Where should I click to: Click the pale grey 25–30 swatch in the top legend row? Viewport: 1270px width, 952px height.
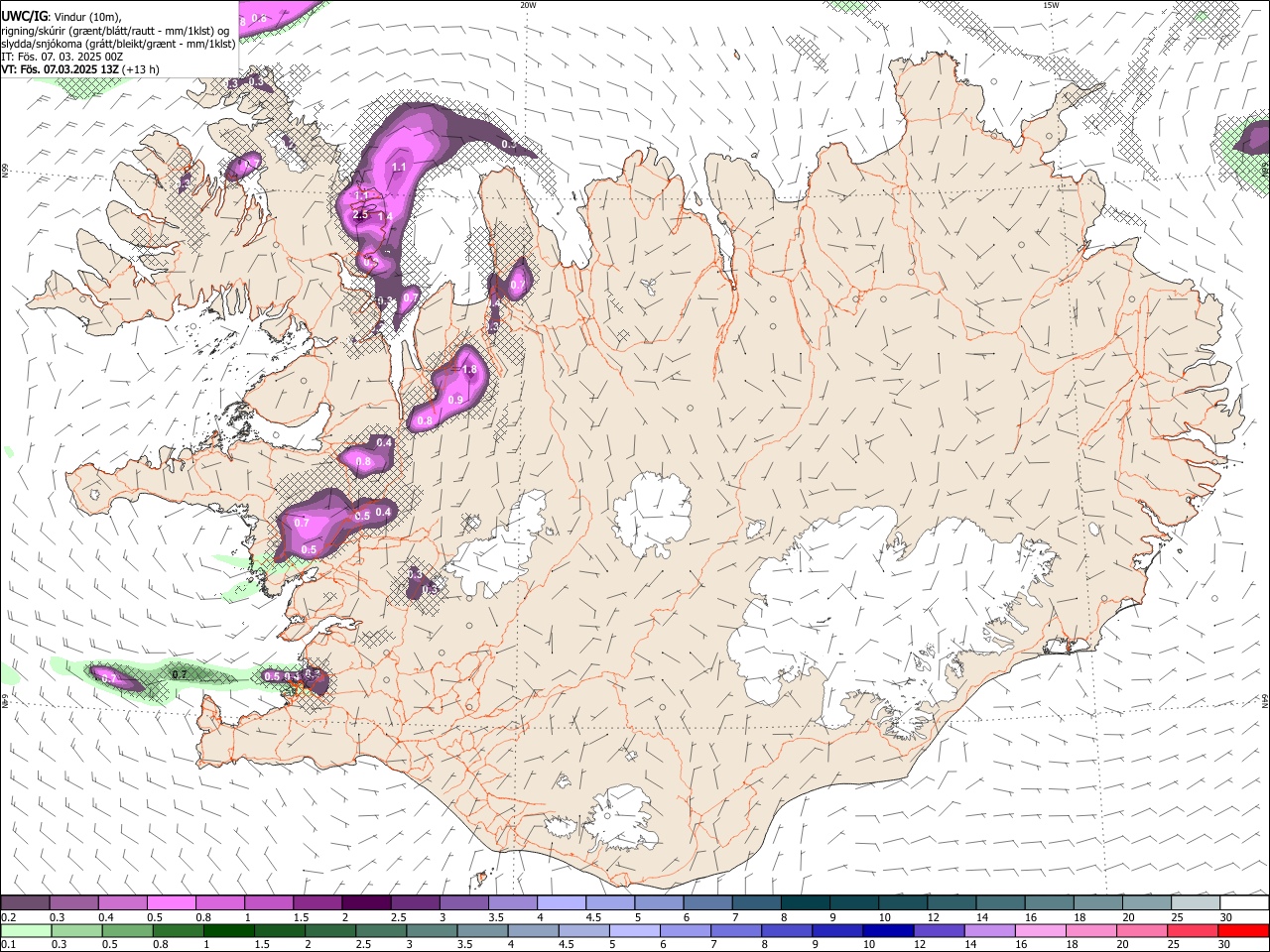[x=1196, y=903]
